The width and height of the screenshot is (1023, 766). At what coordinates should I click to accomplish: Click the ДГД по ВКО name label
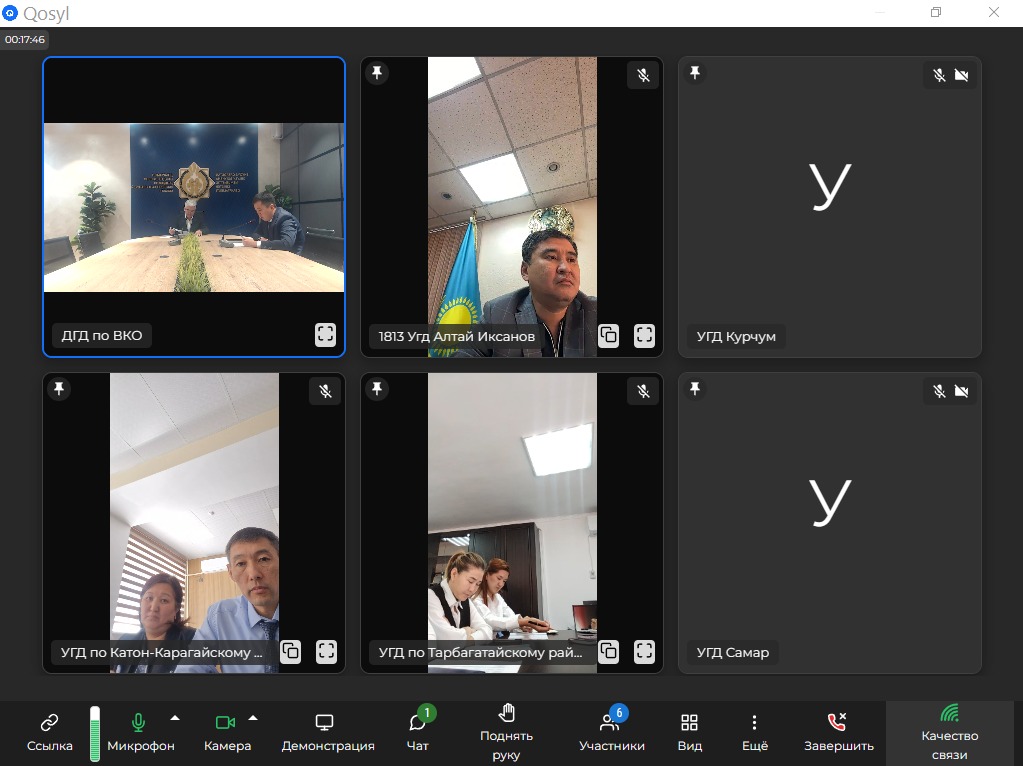tap(102, 335)
